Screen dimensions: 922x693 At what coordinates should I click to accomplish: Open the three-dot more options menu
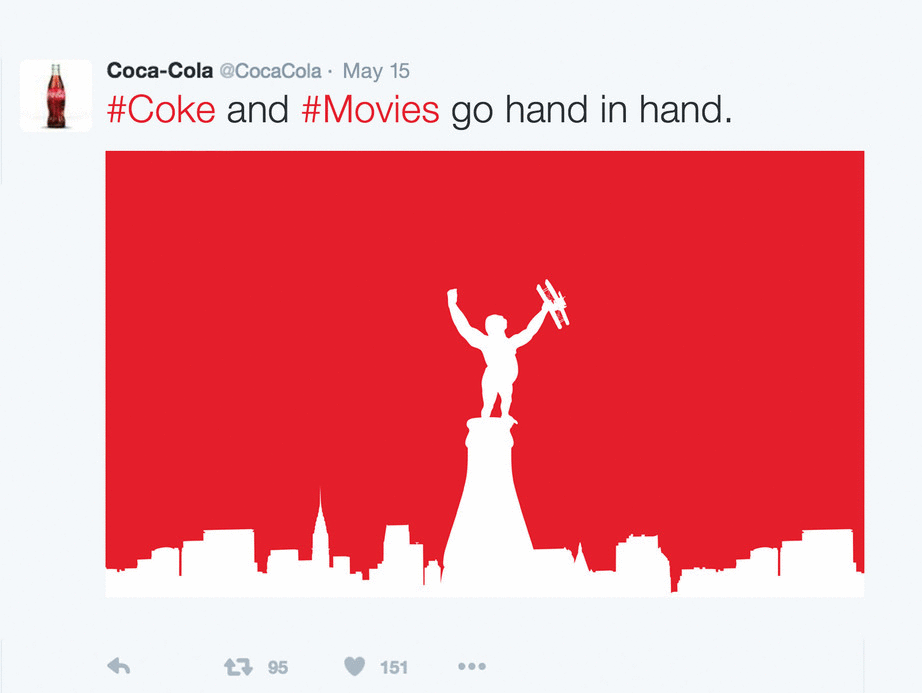point(471,666)
